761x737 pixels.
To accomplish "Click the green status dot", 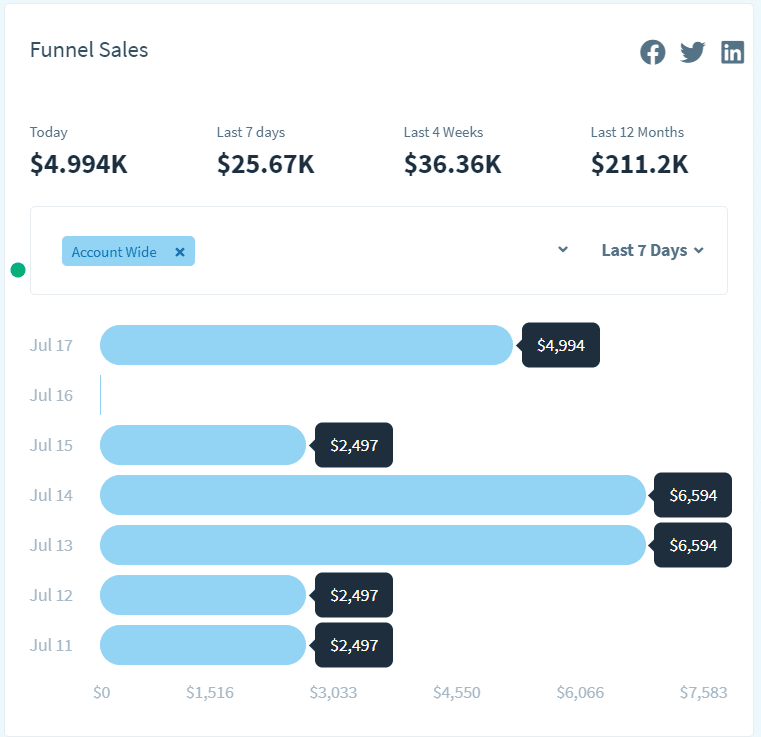I will pos(18,270).
